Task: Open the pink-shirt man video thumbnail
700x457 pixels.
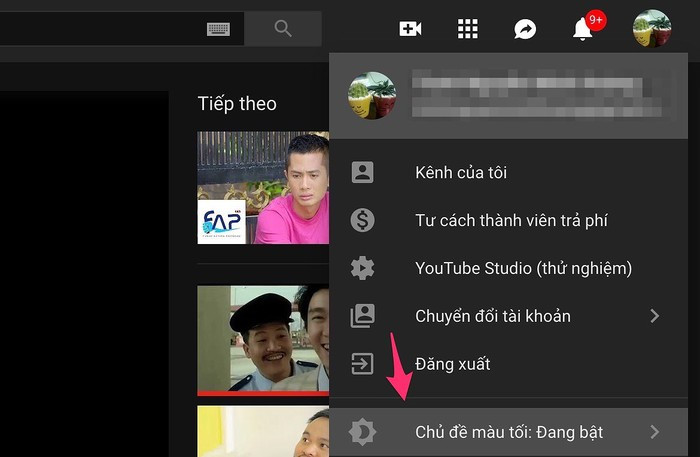Action: [263, 188]
